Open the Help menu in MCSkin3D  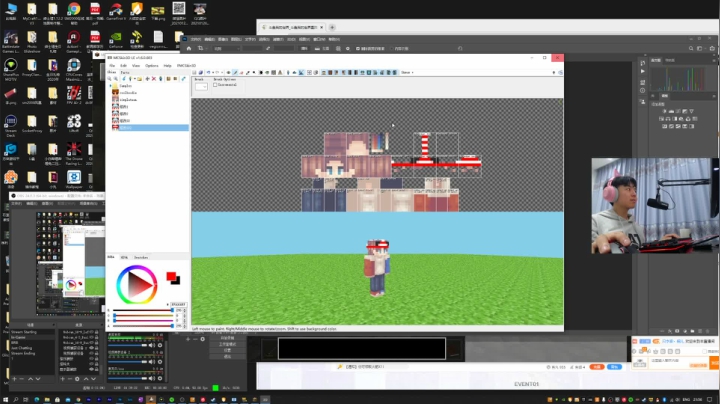(168, 66)
